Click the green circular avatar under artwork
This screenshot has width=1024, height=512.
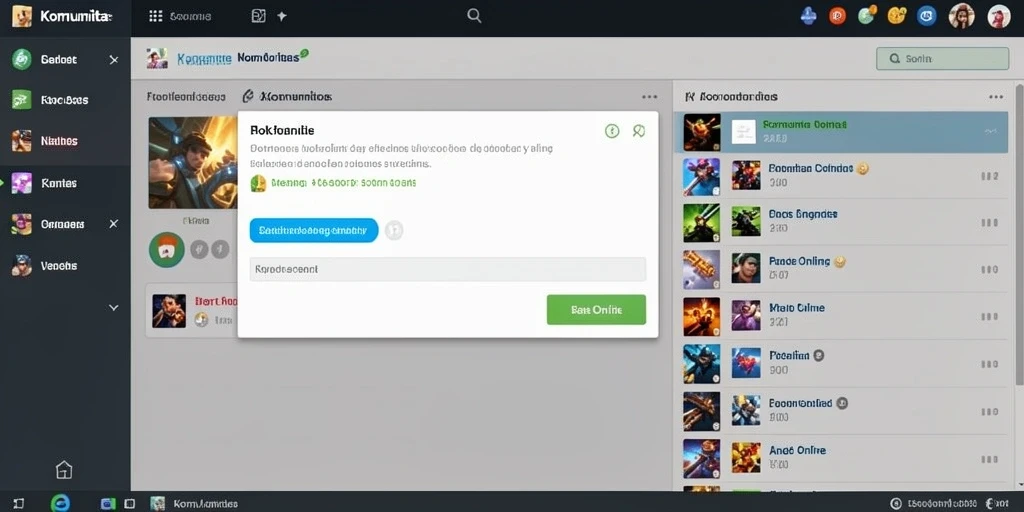[x=167, y=249]
